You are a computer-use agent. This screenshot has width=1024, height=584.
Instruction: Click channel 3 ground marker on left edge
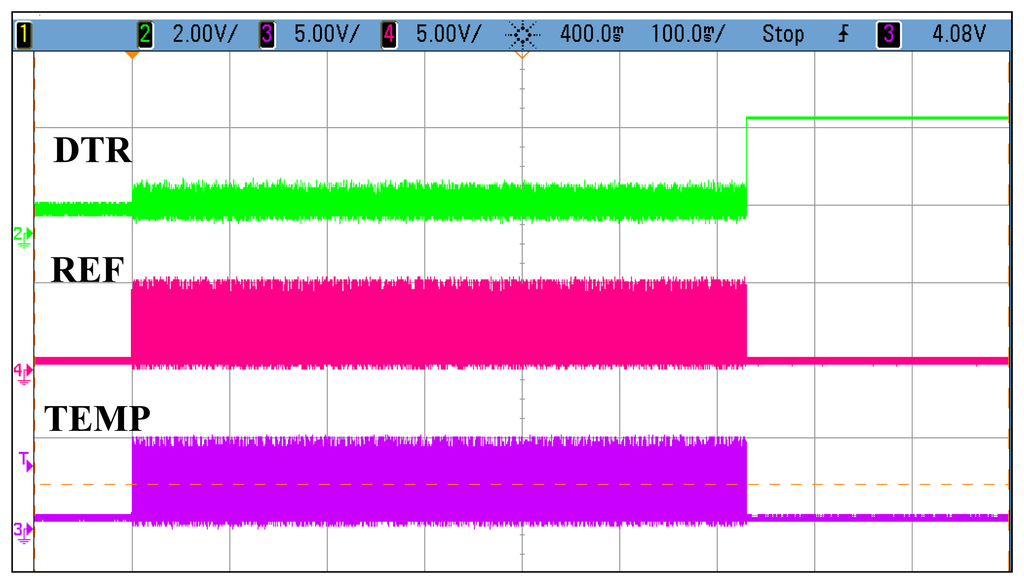pos(22,529)
